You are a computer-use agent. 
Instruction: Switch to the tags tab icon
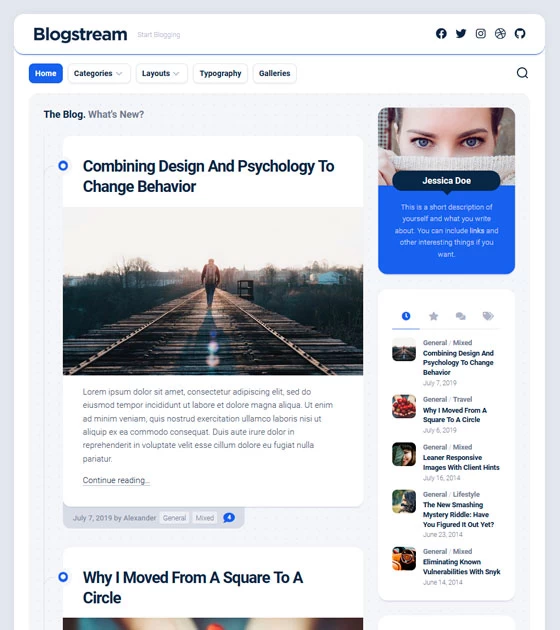(488, 316)
